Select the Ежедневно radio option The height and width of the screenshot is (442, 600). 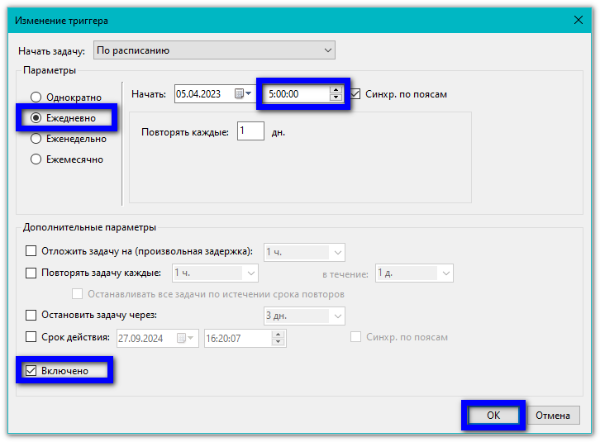[37, 118]
